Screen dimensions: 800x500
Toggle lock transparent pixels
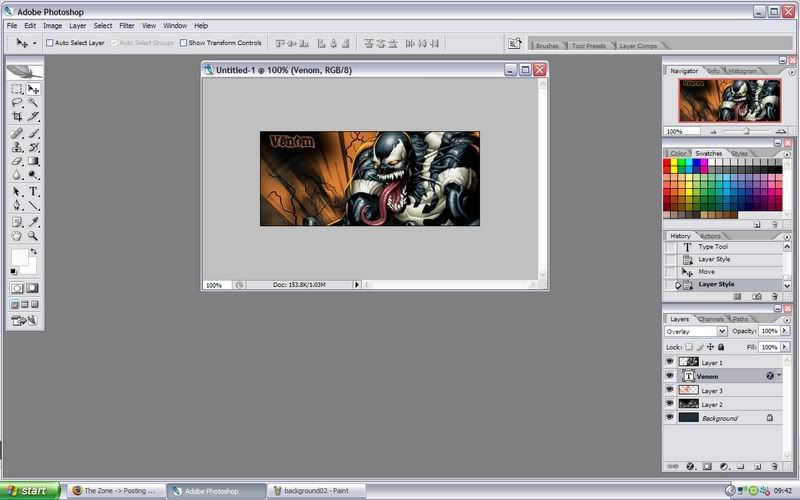pyautogui.click(x=689, y=347)
